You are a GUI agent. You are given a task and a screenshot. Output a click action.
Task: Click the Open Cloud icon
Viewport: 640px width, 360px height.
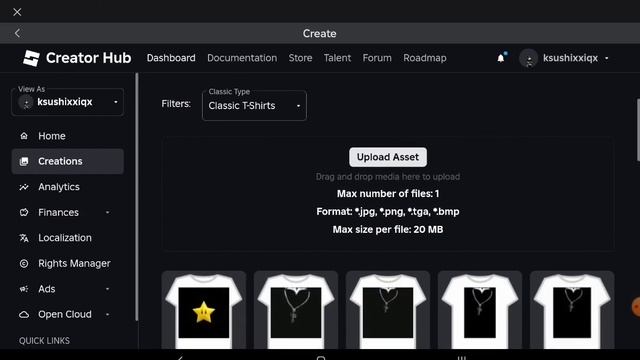coord(24,314)
